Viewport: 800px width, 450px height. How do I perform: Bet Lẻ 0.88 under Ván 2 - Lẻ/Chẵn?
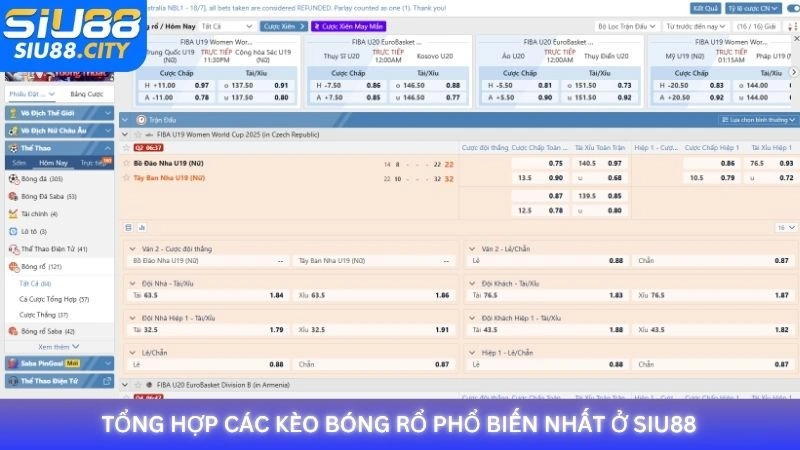click(548, 261)
